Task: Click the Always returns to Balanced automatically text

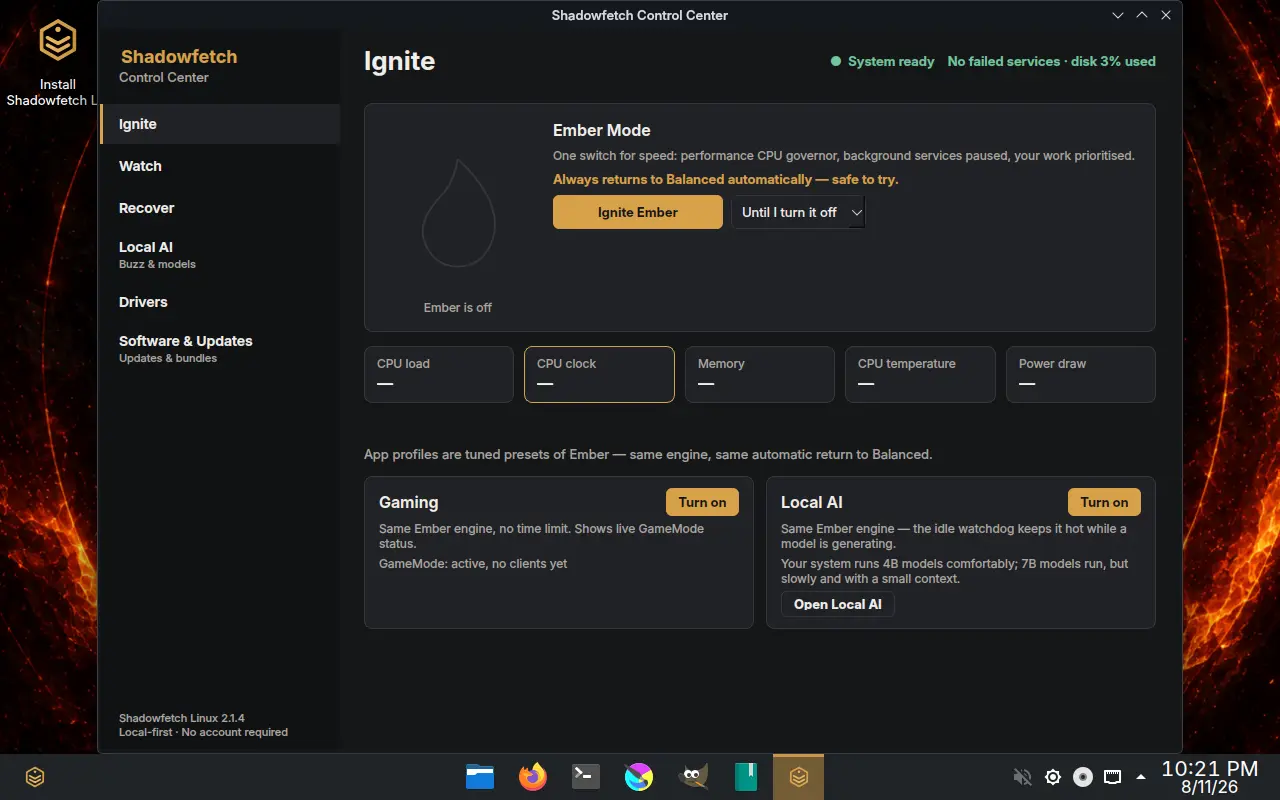Action: tap(726, 180)
